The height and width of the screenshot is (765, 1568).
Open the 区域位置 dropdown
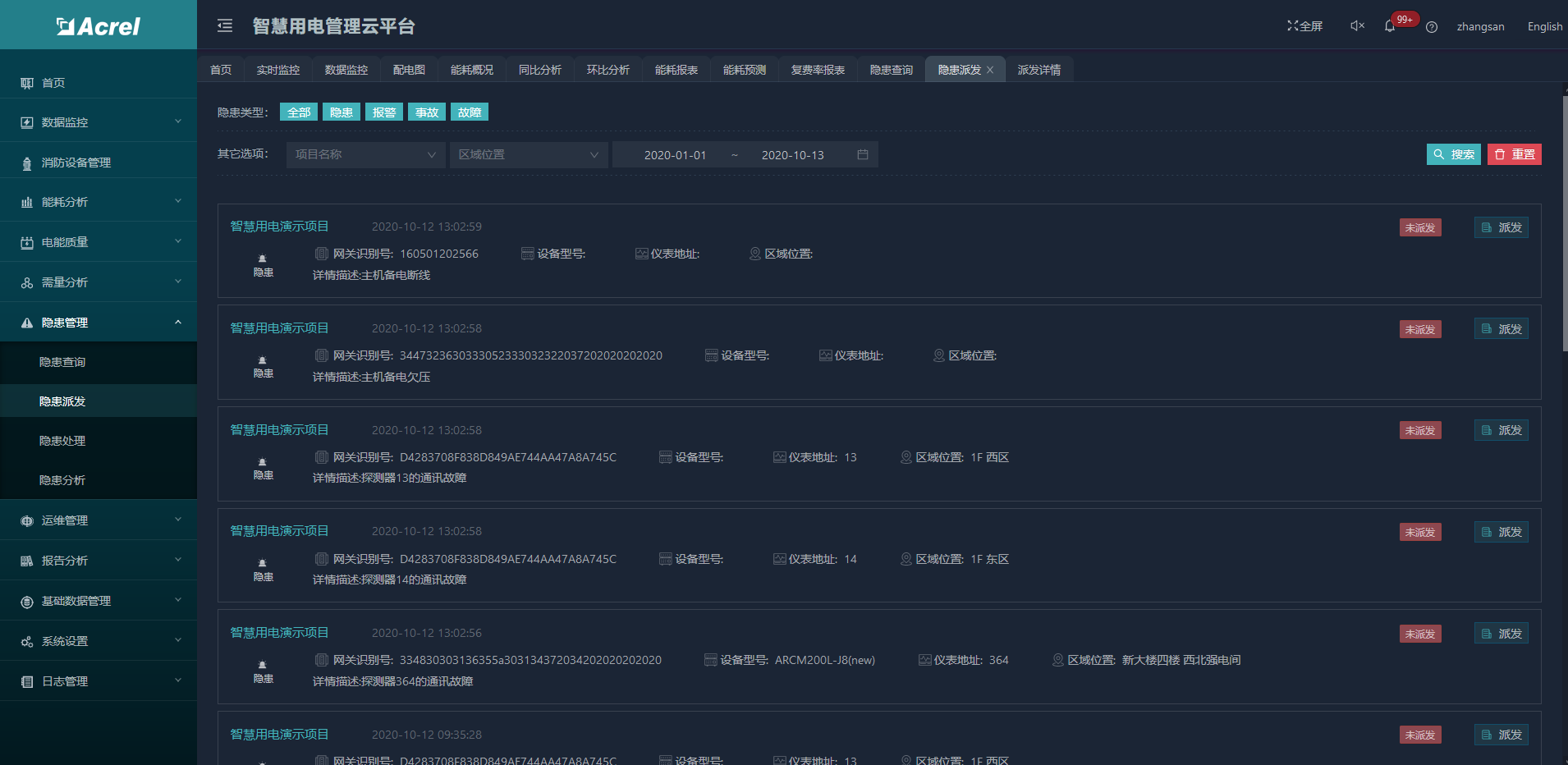(x=529, y=154)
